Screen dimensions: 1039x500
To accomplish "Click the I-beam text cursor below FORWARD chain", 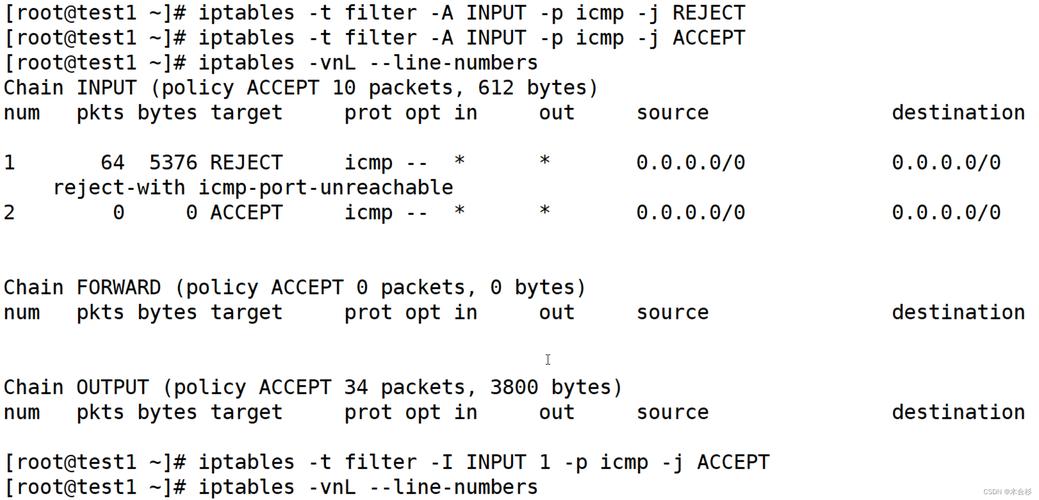I will (x=547, y=359).
